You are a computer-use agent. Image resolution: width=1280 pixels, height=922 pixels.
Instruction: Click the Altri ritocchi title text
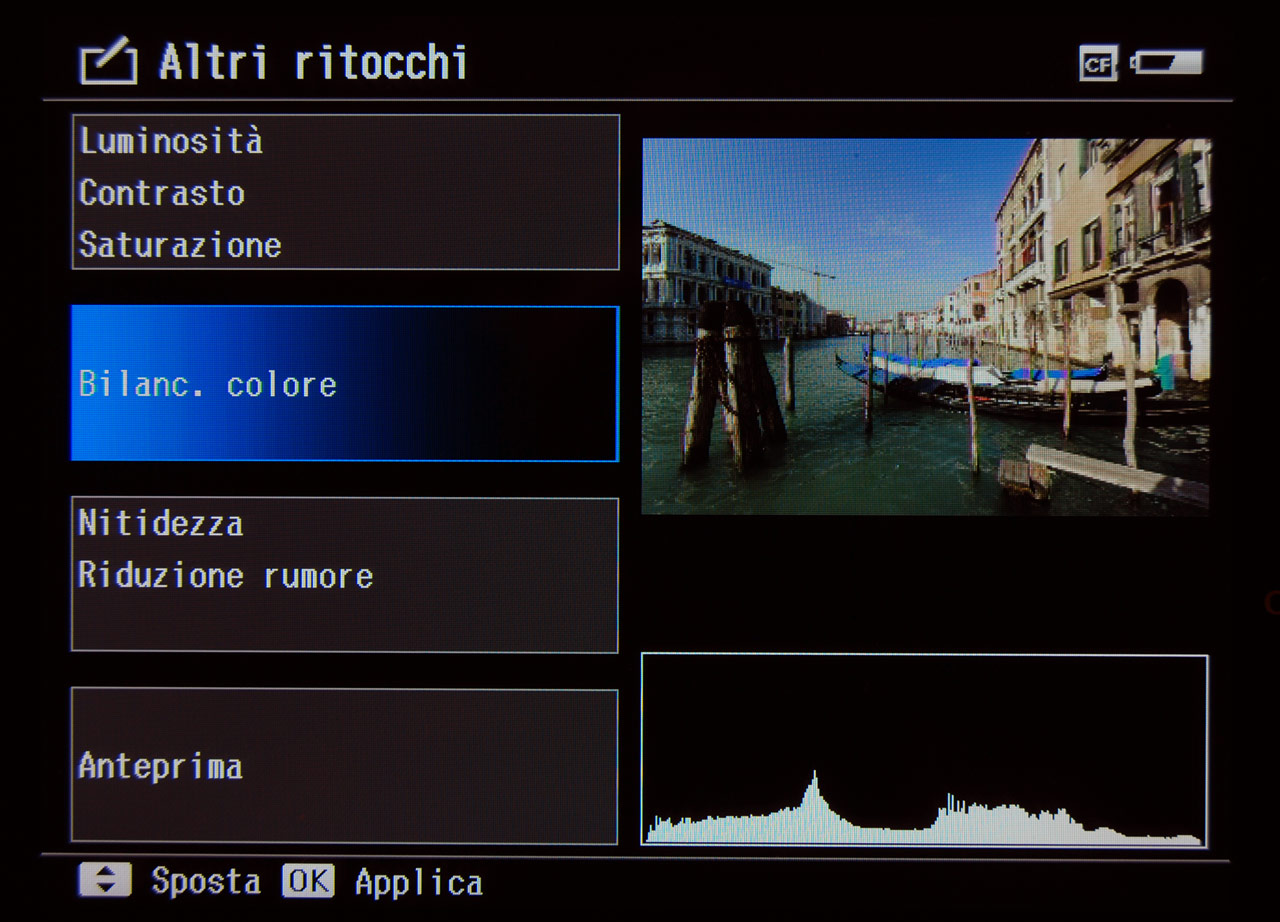[x=313, y=63]
